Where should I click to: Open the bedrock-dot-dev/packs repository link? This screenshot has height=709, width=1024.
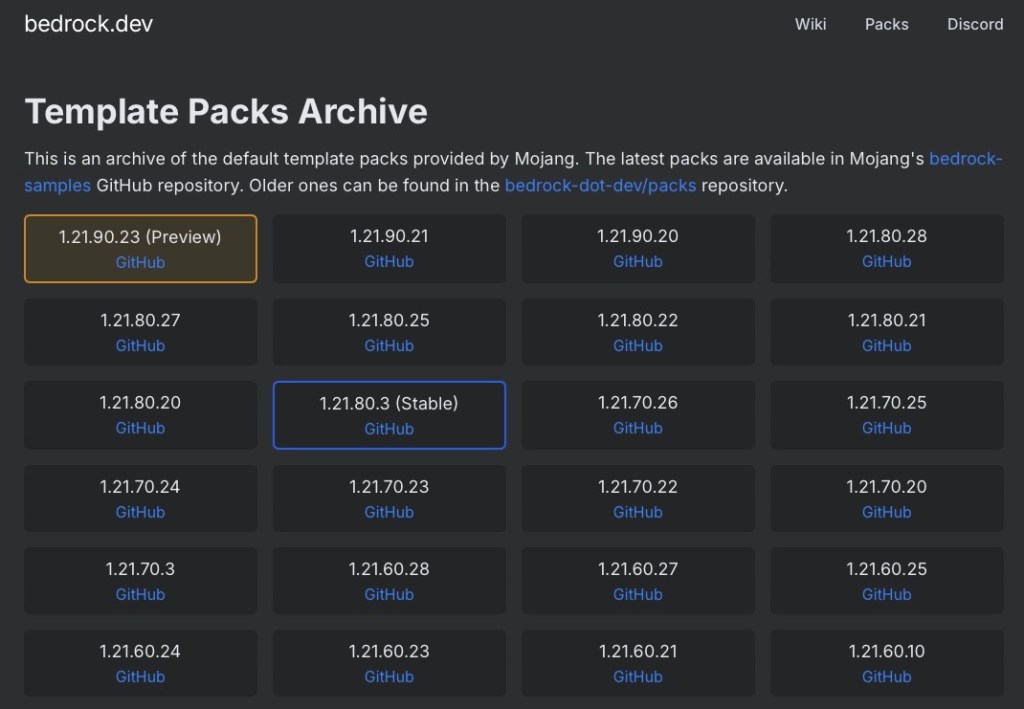coord(600,185)
